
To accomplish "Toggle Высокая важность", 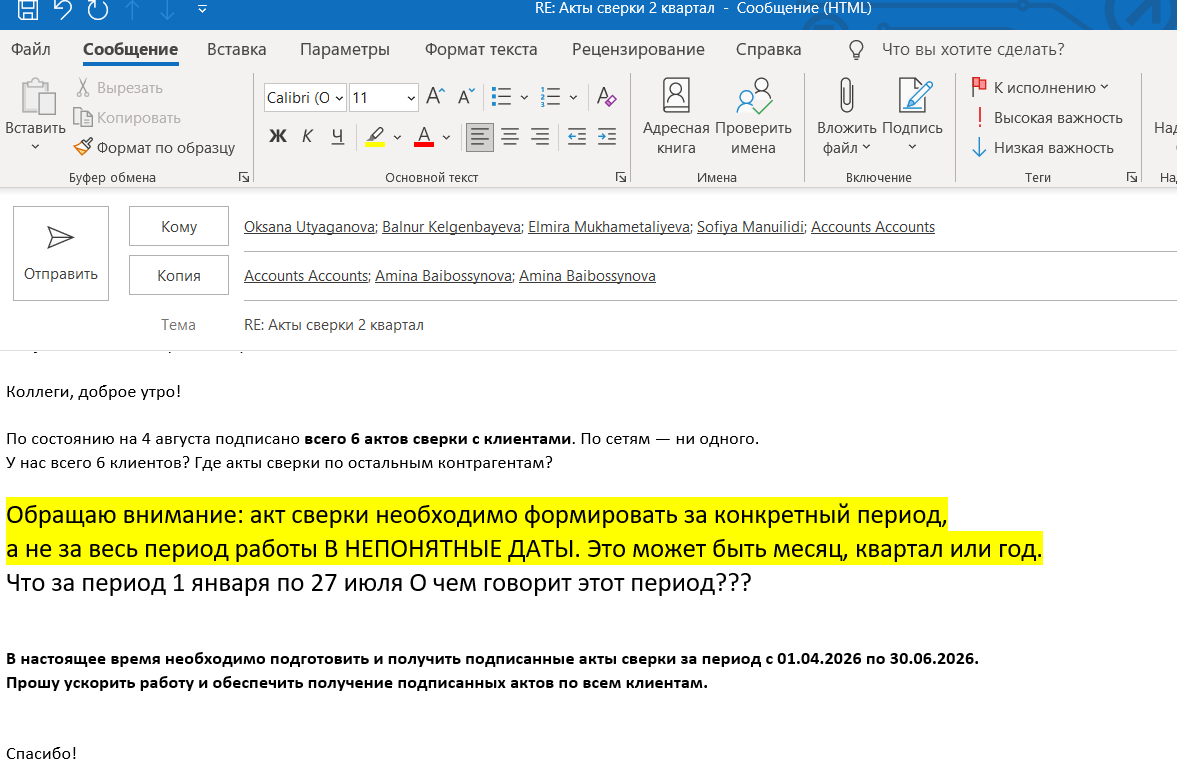I will coord(1047,118).
